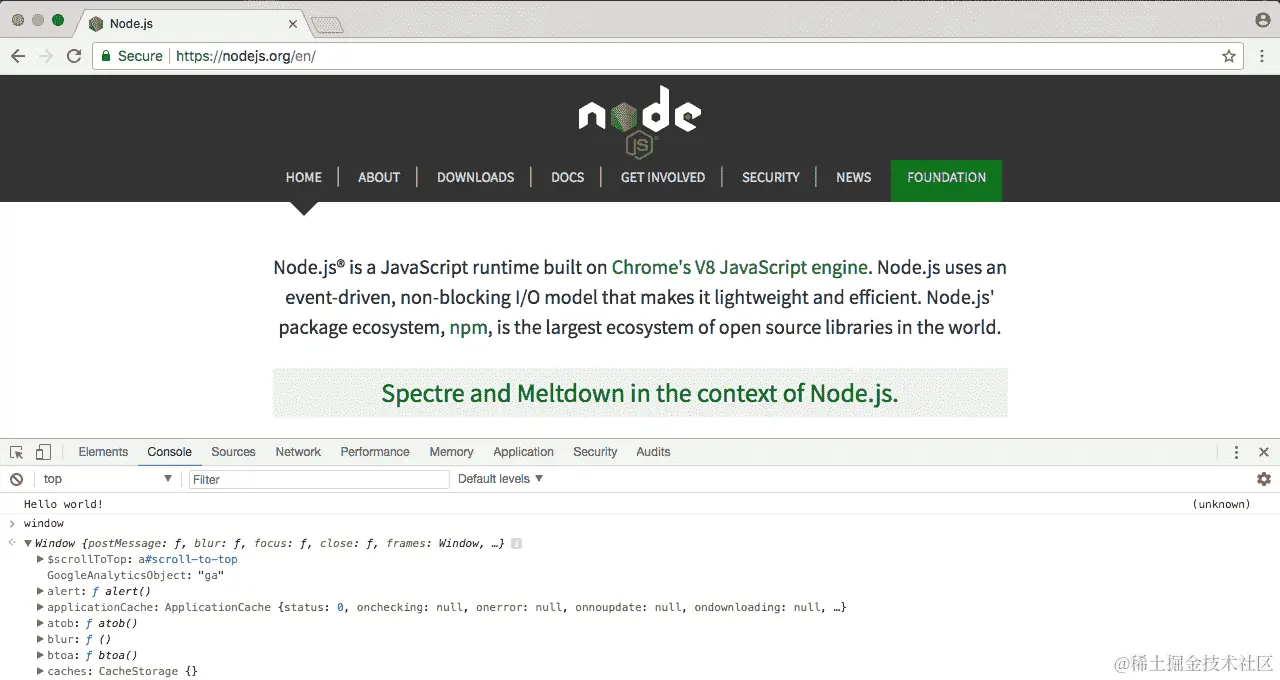Viewport: 1280px width, 680px height.
Task: Switch to the Elements tab
Action: tap(103, 452)
